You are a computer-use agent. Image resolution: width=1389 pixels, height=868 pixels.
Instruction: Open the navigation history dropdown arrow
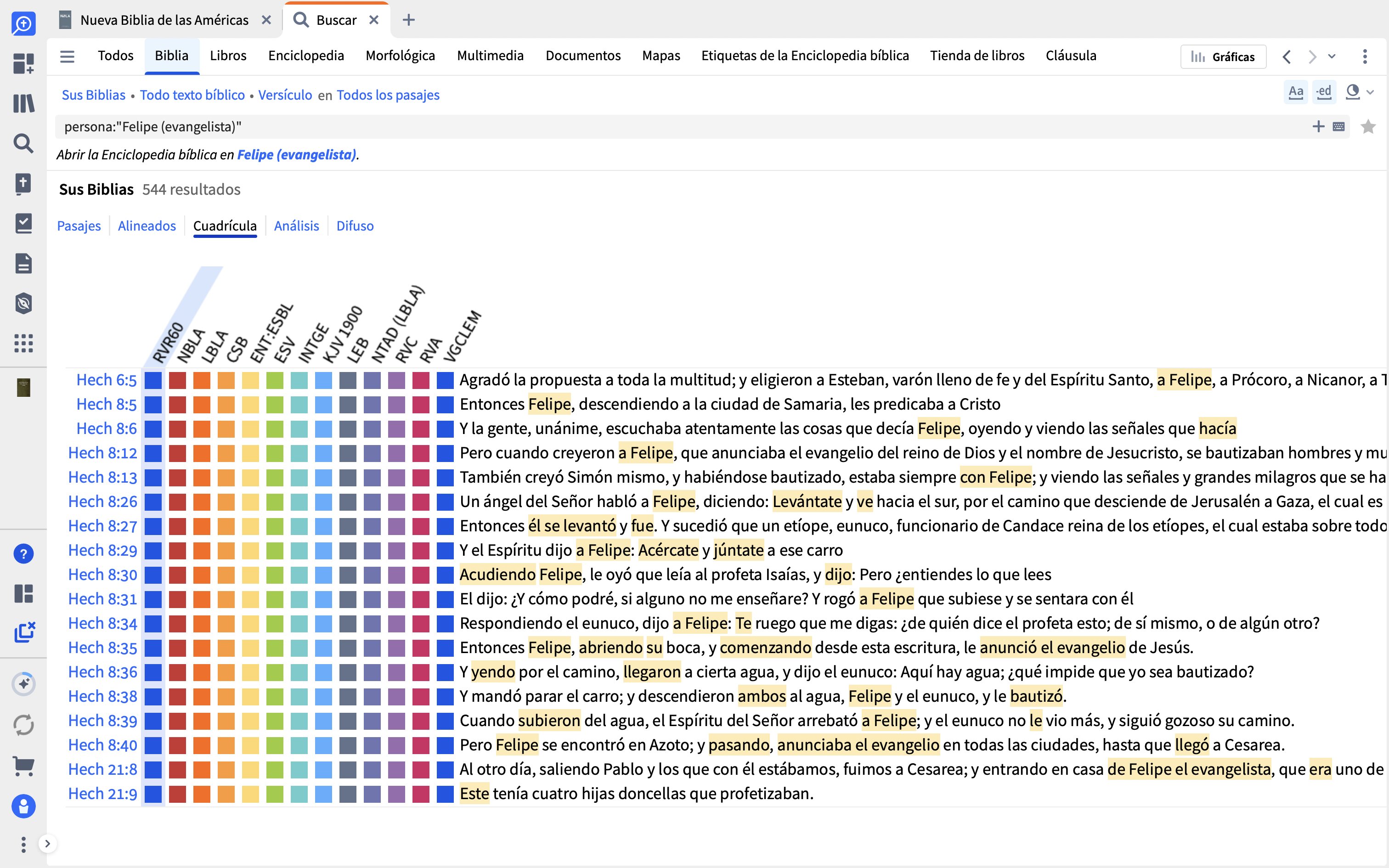pyautogui.click(x=1332, y=56)
